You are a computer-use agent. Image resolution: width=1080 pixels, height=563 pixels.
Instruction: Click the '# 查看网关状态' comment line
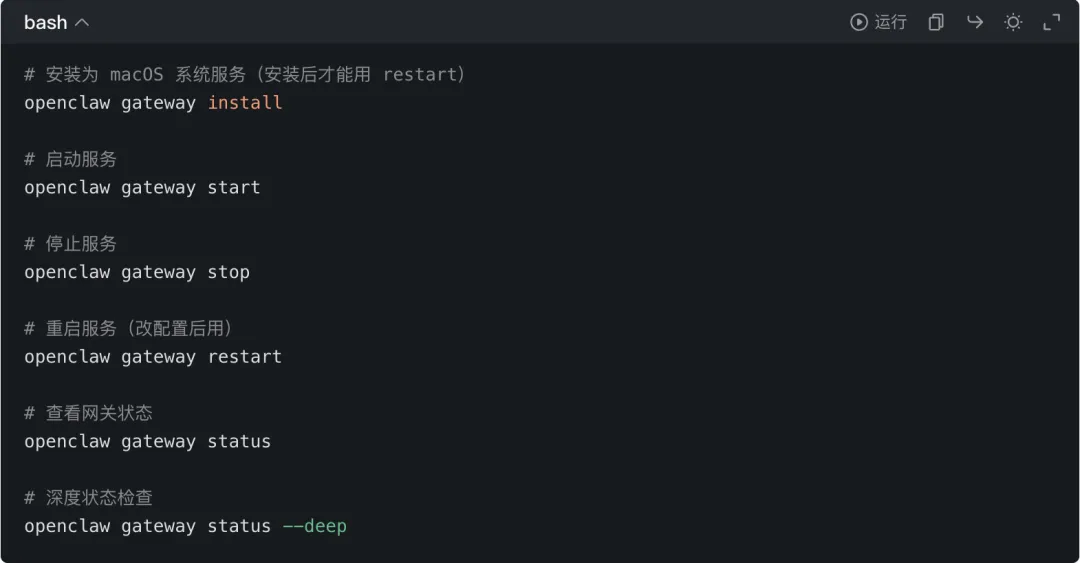pos(89,413)
